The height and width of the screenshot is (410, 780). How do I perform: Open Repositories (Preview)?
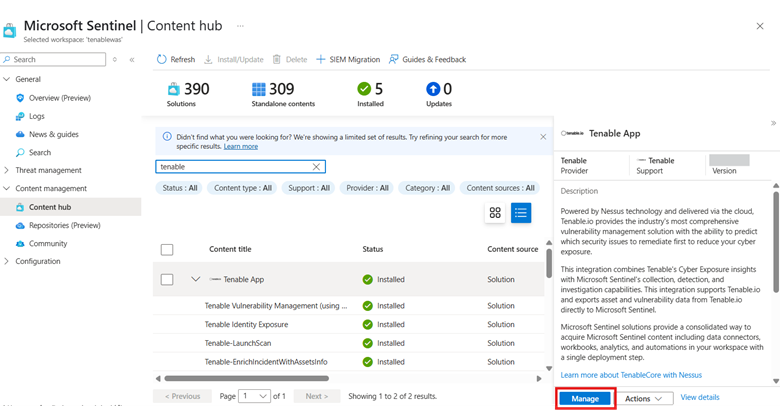(65, 225)
